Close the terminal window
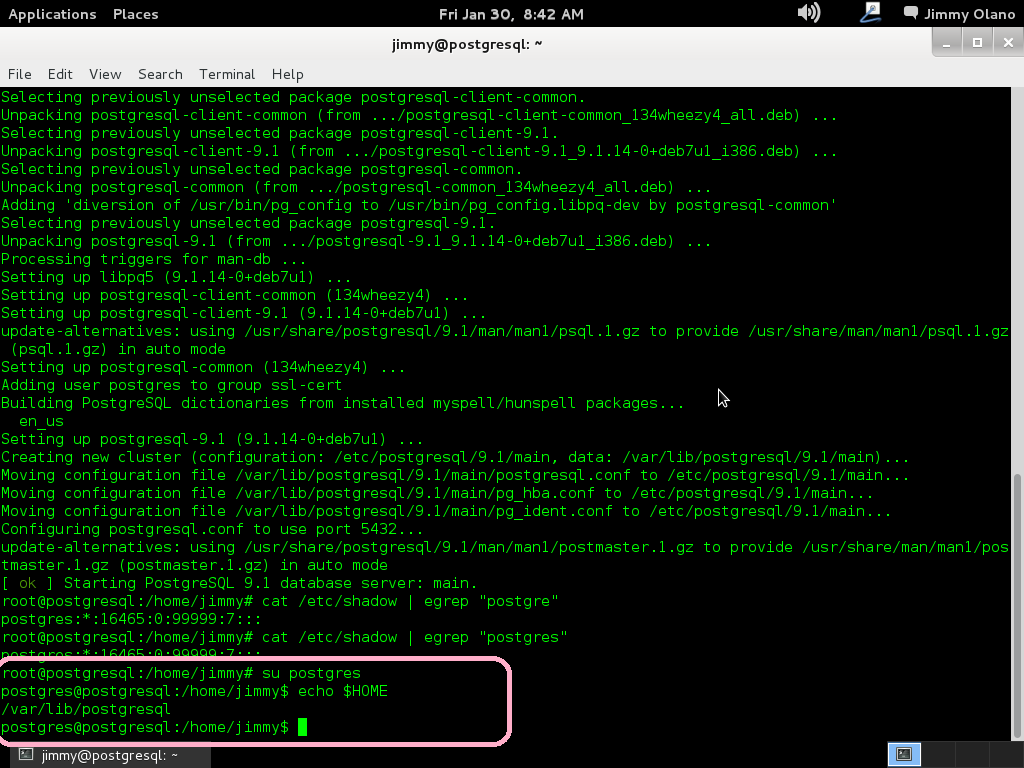The image size is (1024, 768). pyautogui.click(x=1005, y=42)
